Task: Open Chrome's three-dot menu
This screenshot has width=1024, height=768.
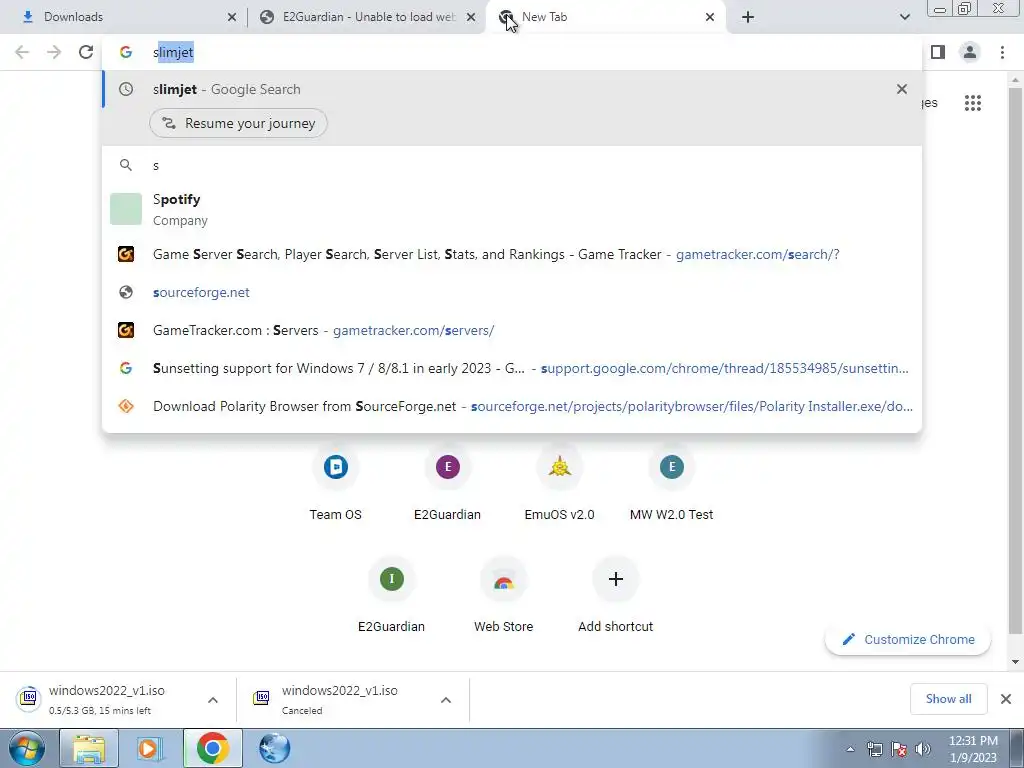Action: pyautogui.click(x=1002, y=52)
